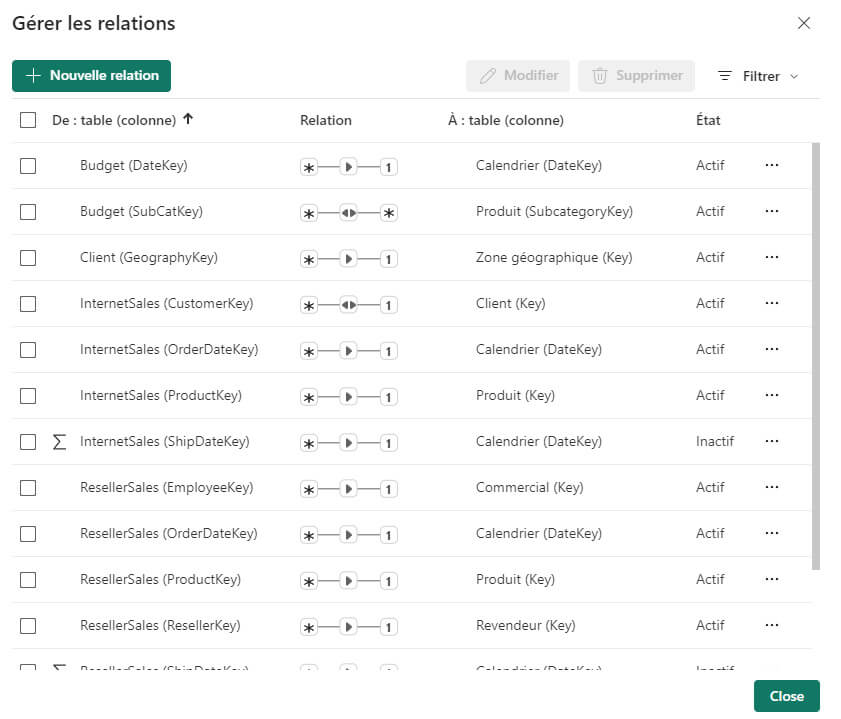Open the ellipsis menu for ResellerSales (ResellerKey)

pos(772,624)
